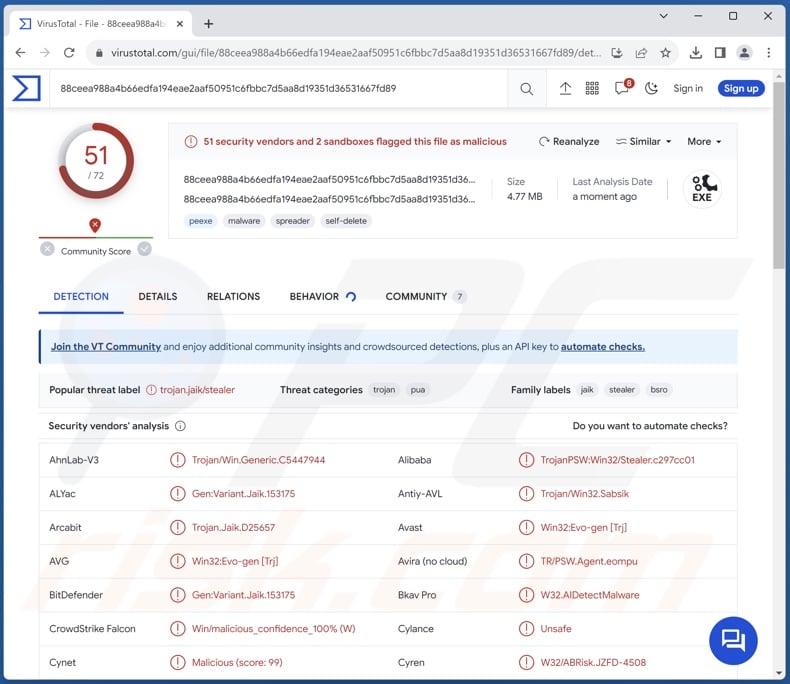Click the scrollbar down arrow

(x=779, y=673)
